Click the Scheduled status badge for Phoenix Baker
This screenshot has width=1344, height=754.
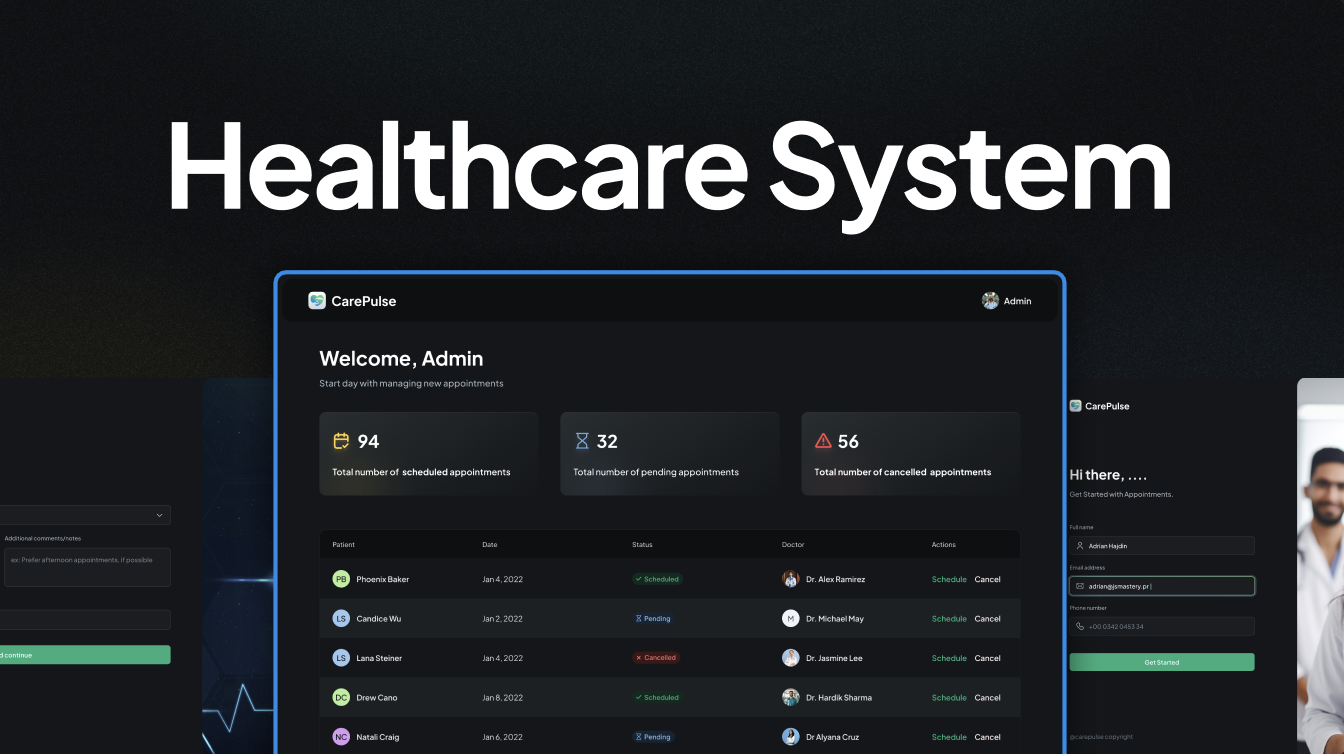[657, 579]
